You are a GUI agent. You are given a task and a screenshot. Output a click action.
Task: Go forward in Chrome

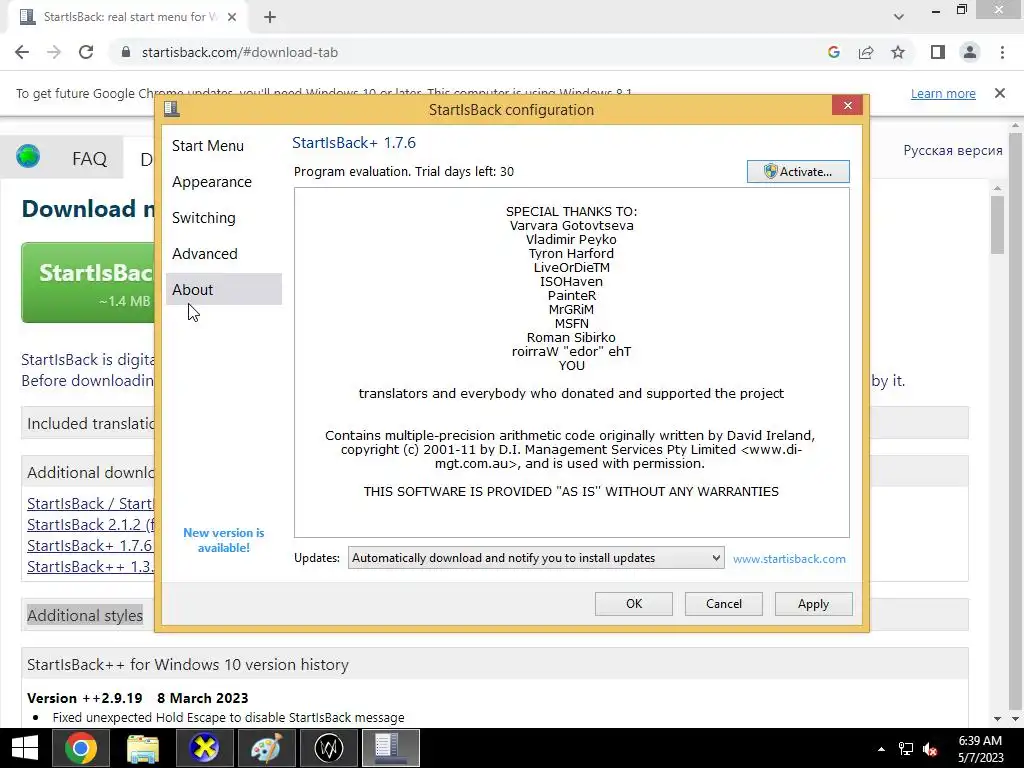click(54, 52)
